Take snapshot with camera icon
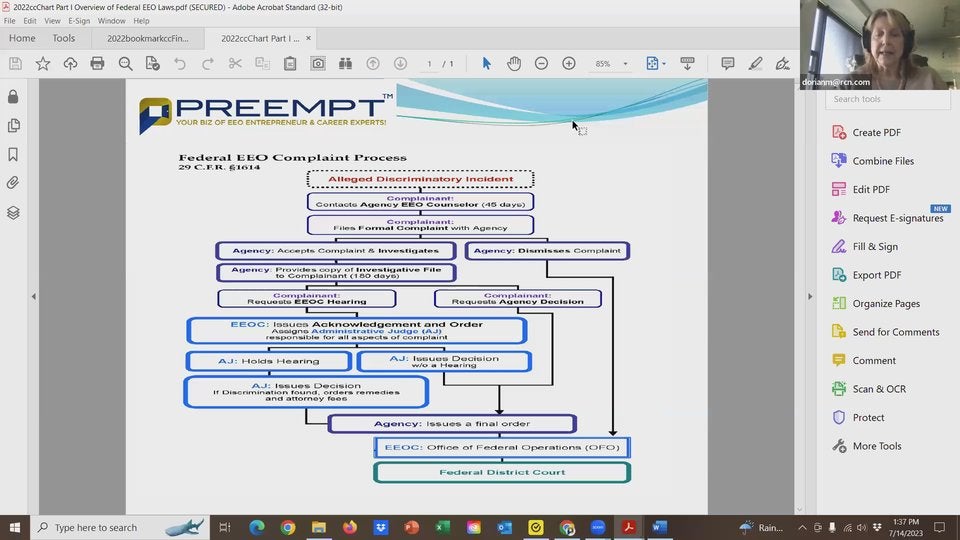The height and width of the screenshot is (540, 960). (318, 63)
